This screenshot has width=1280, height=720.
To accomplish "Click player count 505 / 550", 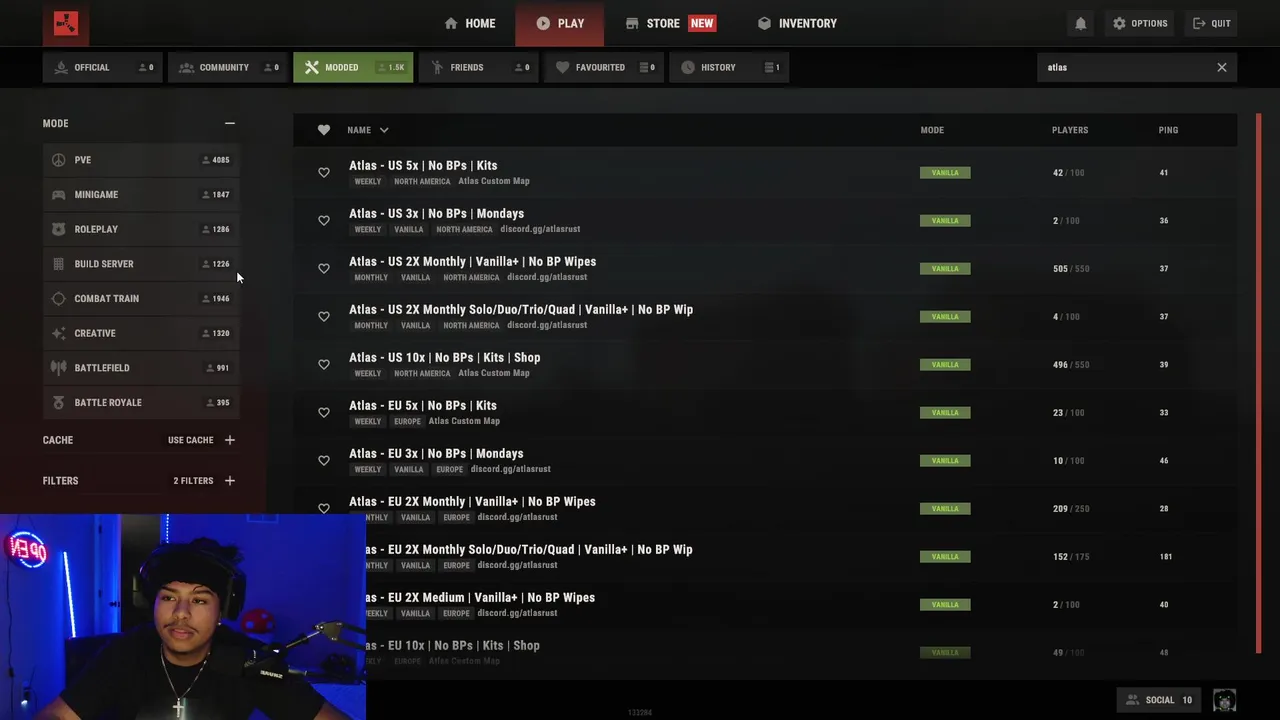I will [x=1070, y=269].
